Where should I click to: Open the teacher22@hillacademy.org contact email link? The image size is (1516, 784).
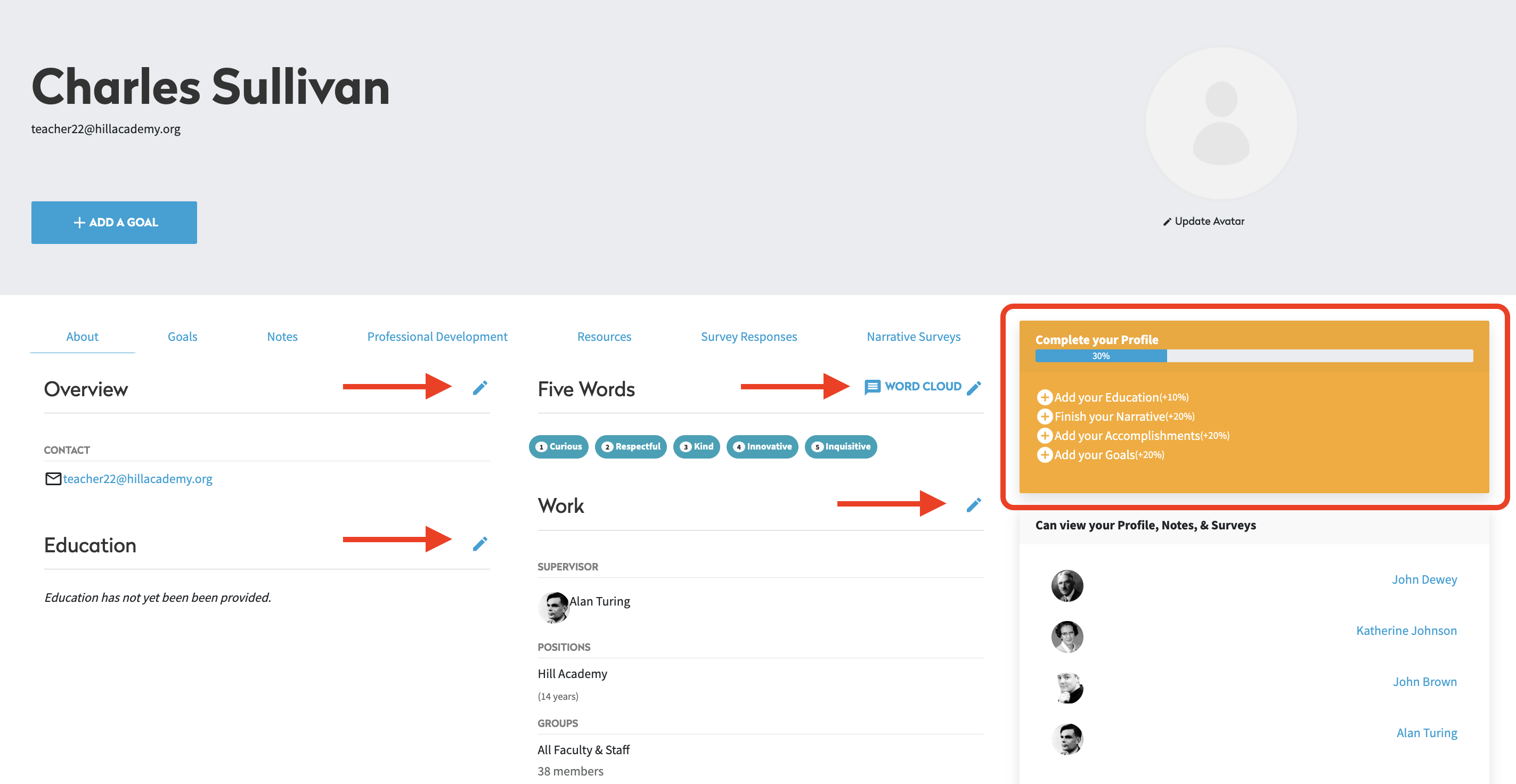click(138, 478)
